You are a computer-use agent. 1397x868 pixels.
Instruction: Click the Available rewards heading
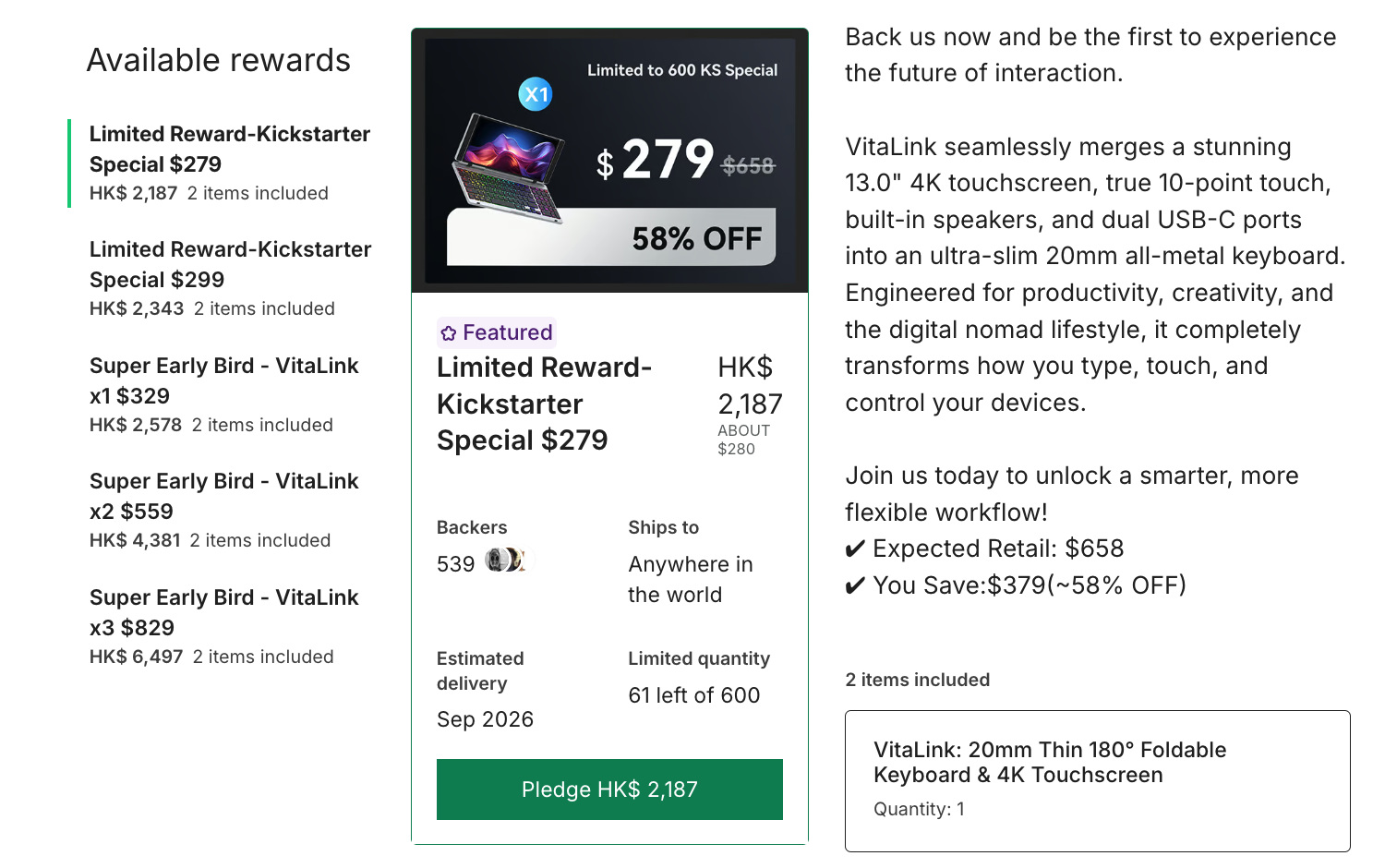(x=219, y=60)
